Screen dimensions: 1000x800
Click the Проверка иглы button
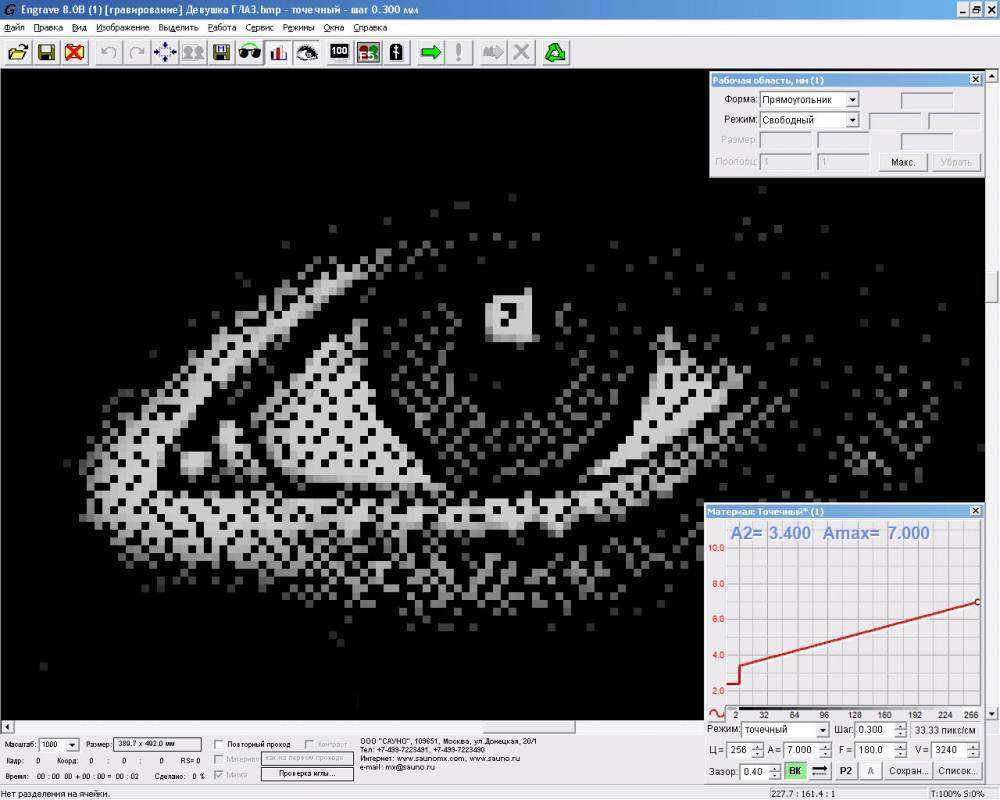point(307,773)
